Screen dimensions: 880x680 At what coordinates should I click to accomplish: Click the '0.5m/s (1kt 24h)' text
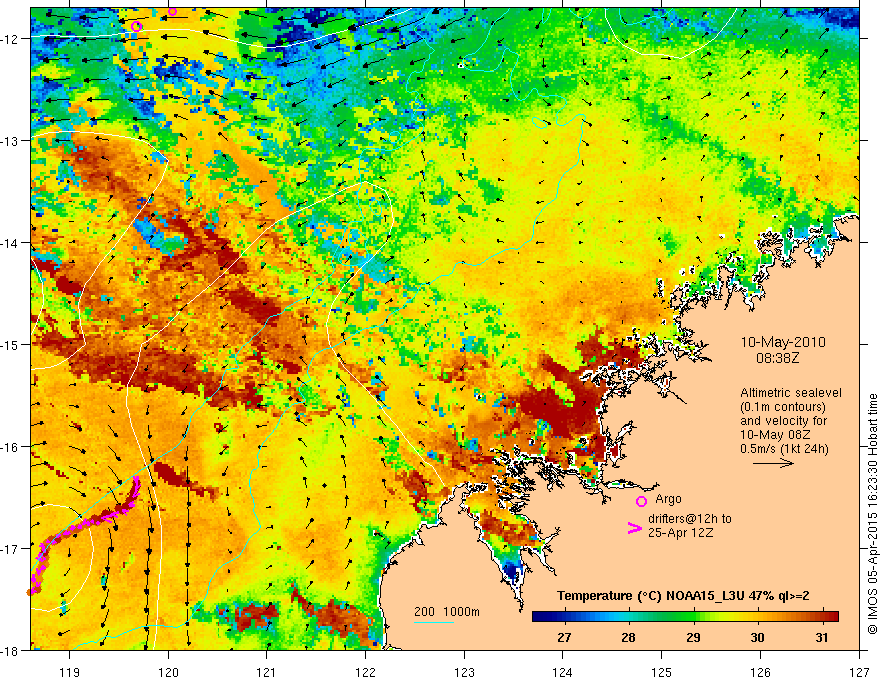pos(784,449)
